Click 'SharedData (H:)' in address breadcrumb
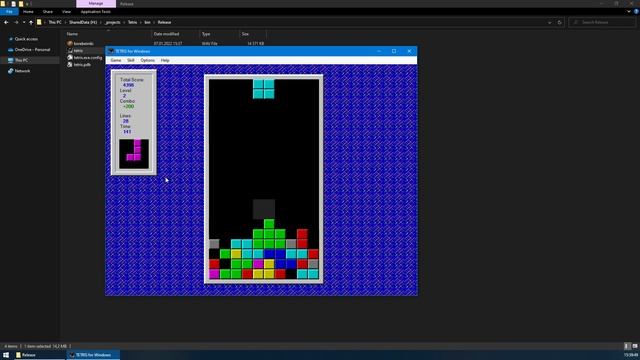 coord(83,22)
